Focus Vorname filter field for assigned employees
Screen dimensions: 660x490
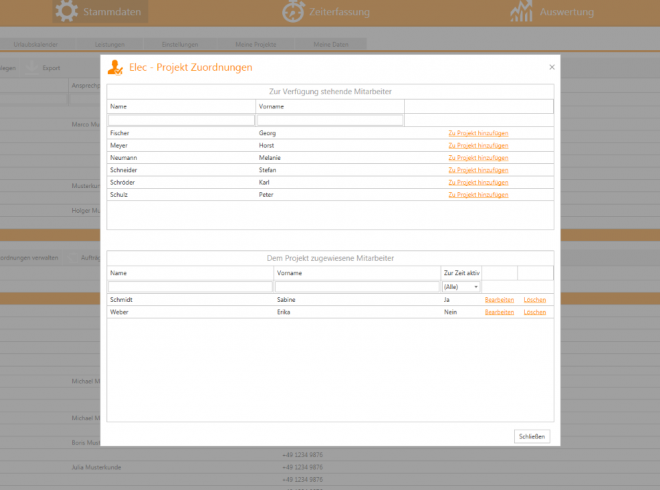click(x=357, y=287)
